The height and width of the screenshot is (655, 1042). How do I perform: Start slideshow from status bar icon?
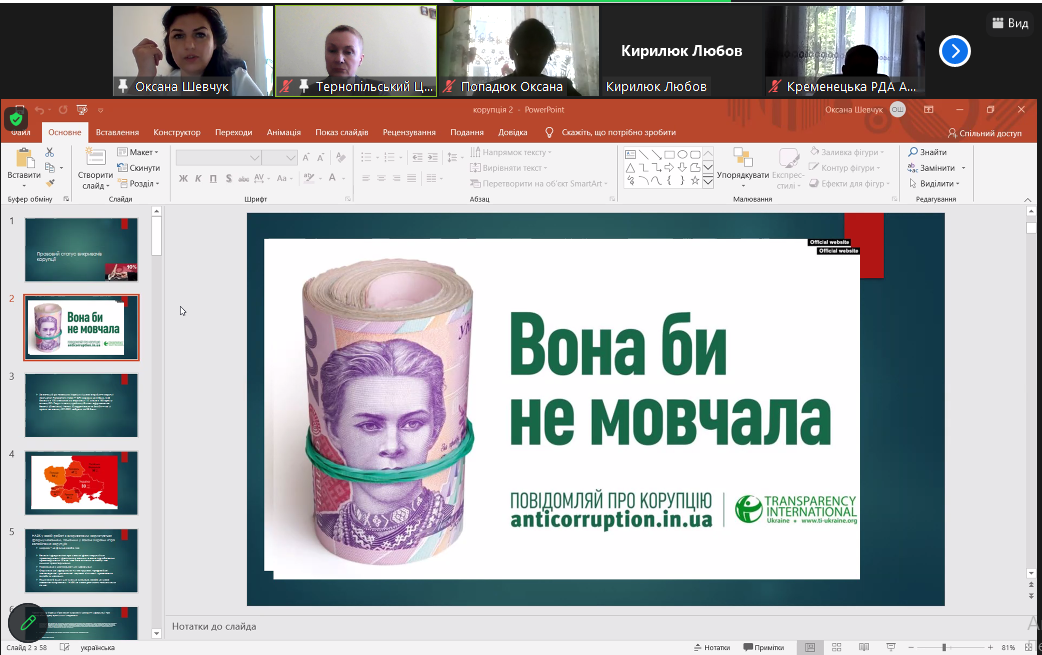click(891, 647)
